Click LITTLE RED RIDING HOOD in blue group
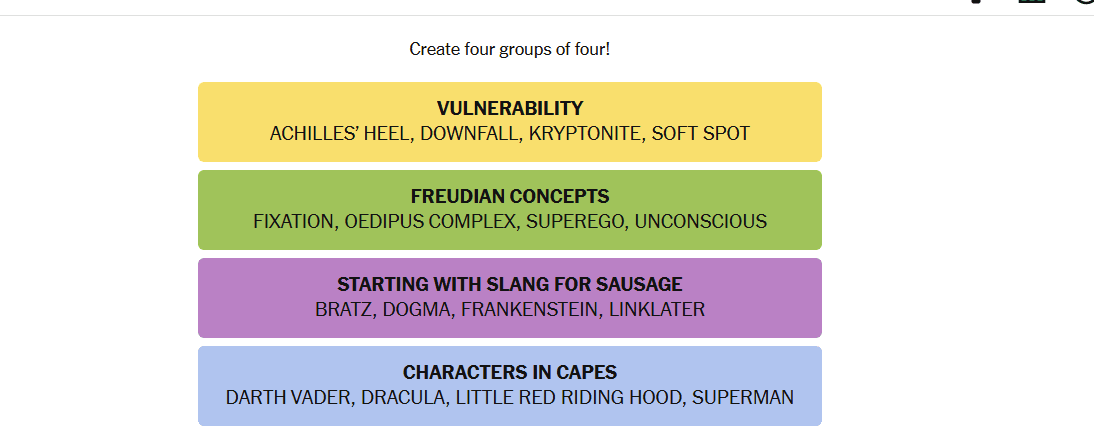 coord(569,397)
